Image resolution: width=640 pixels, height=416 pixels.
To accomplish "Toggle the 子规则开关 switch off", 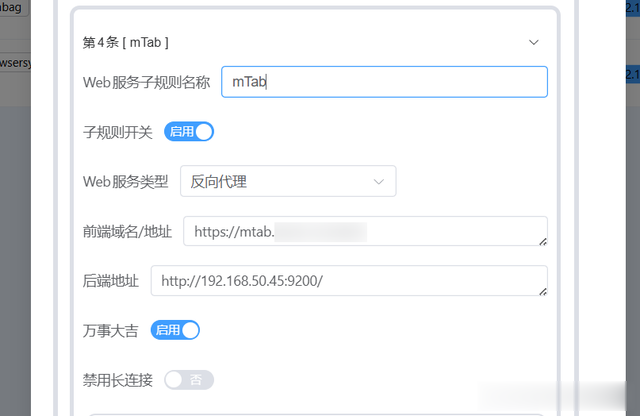I will tap(189, 132).
